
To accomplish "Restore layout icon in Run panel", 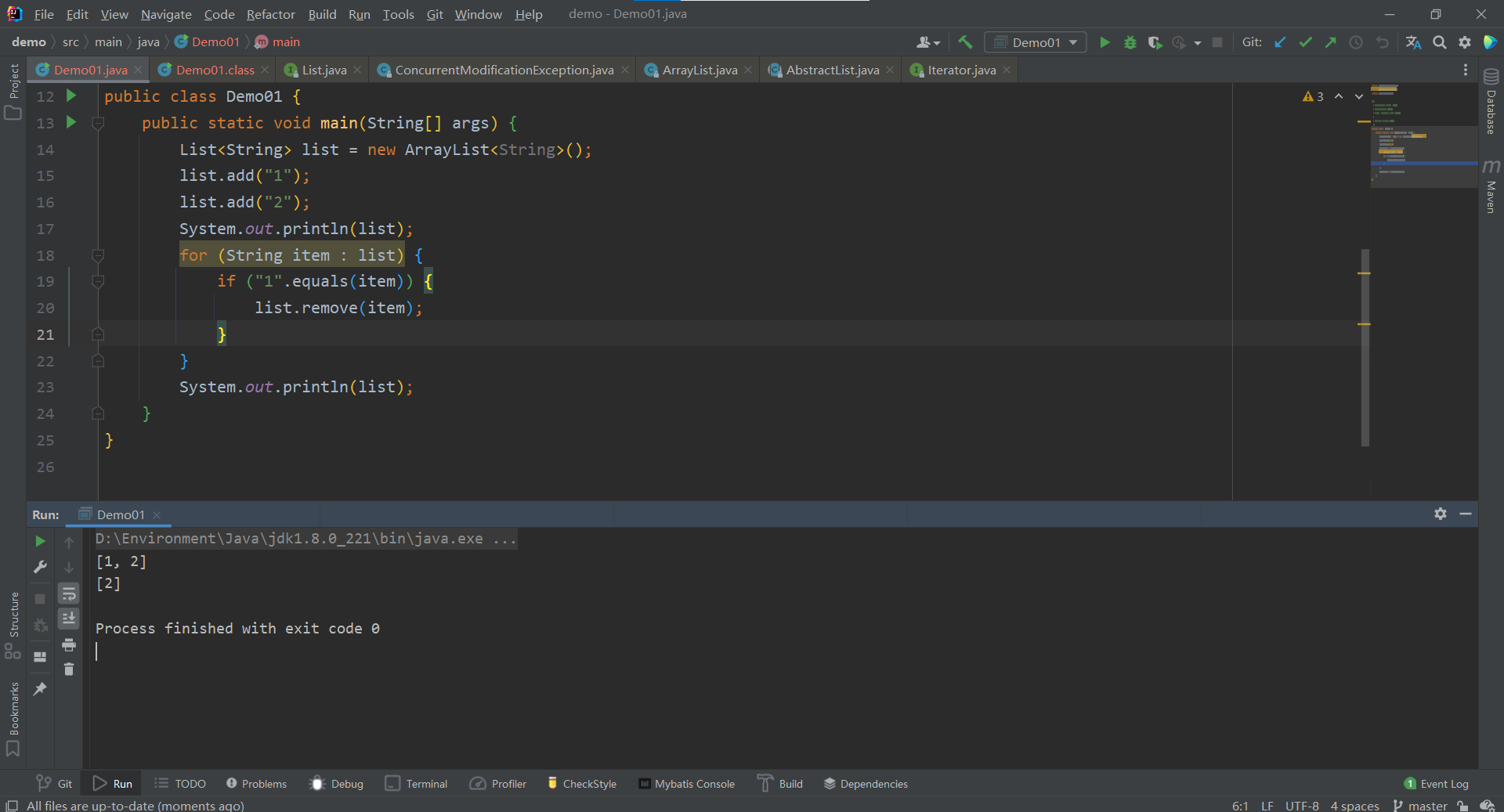I will 40,657.
